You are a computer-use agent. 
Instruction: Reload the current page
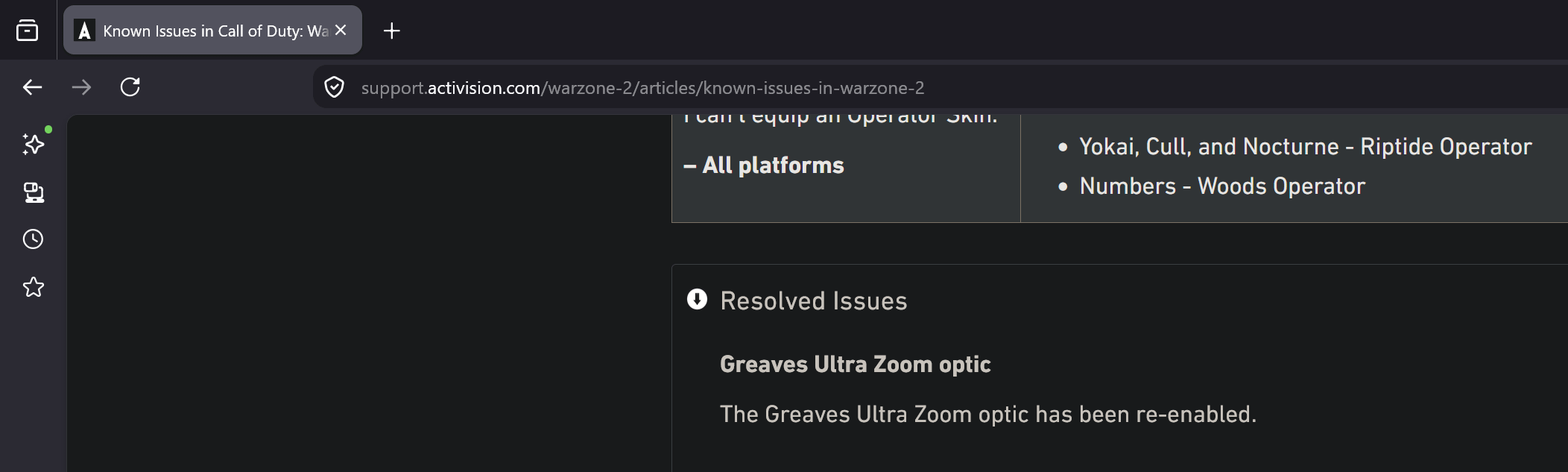[130, 87]
